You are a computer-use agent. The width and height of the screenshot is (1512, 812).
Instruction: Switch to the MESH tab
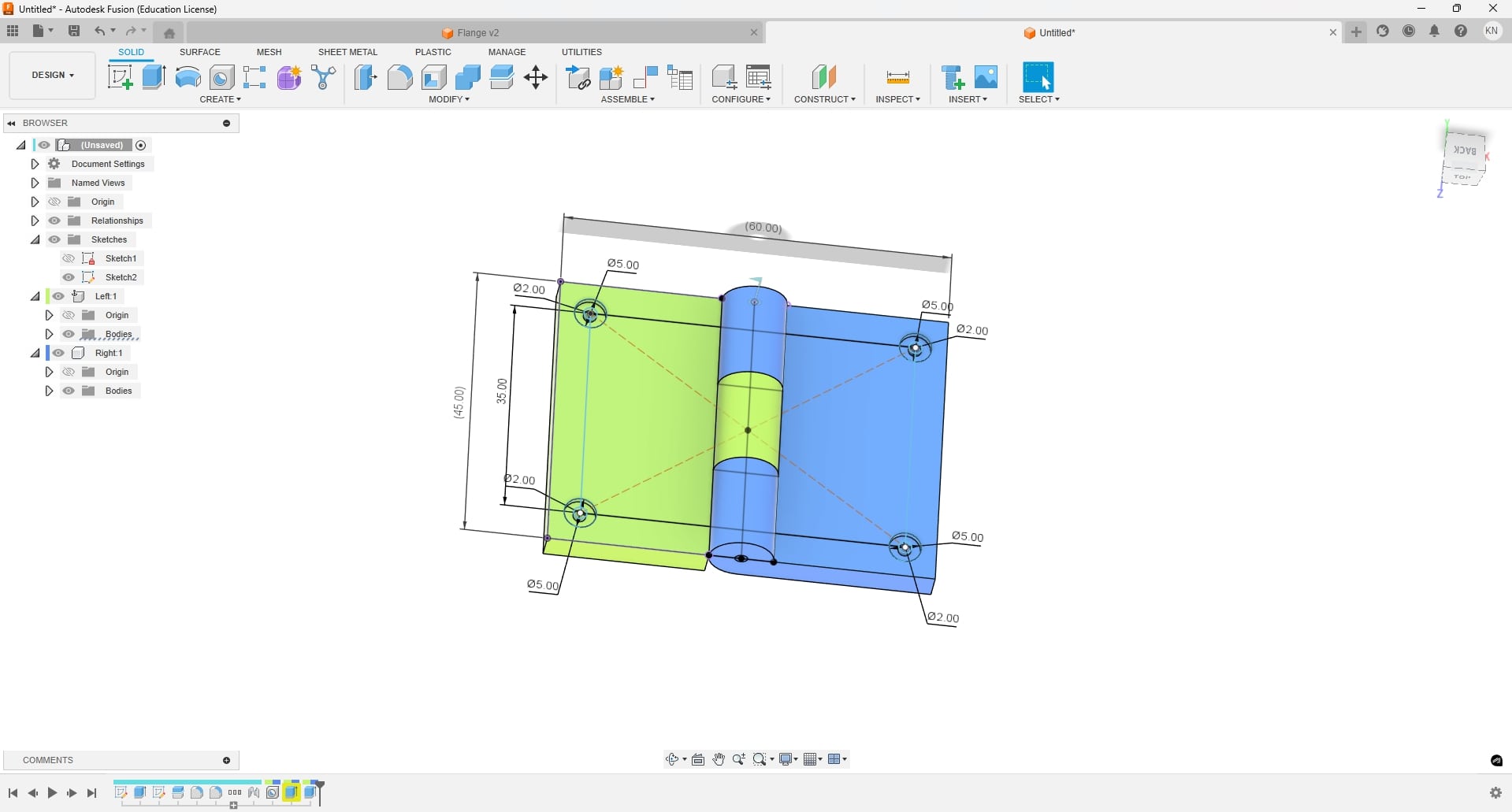click(269, 52)
